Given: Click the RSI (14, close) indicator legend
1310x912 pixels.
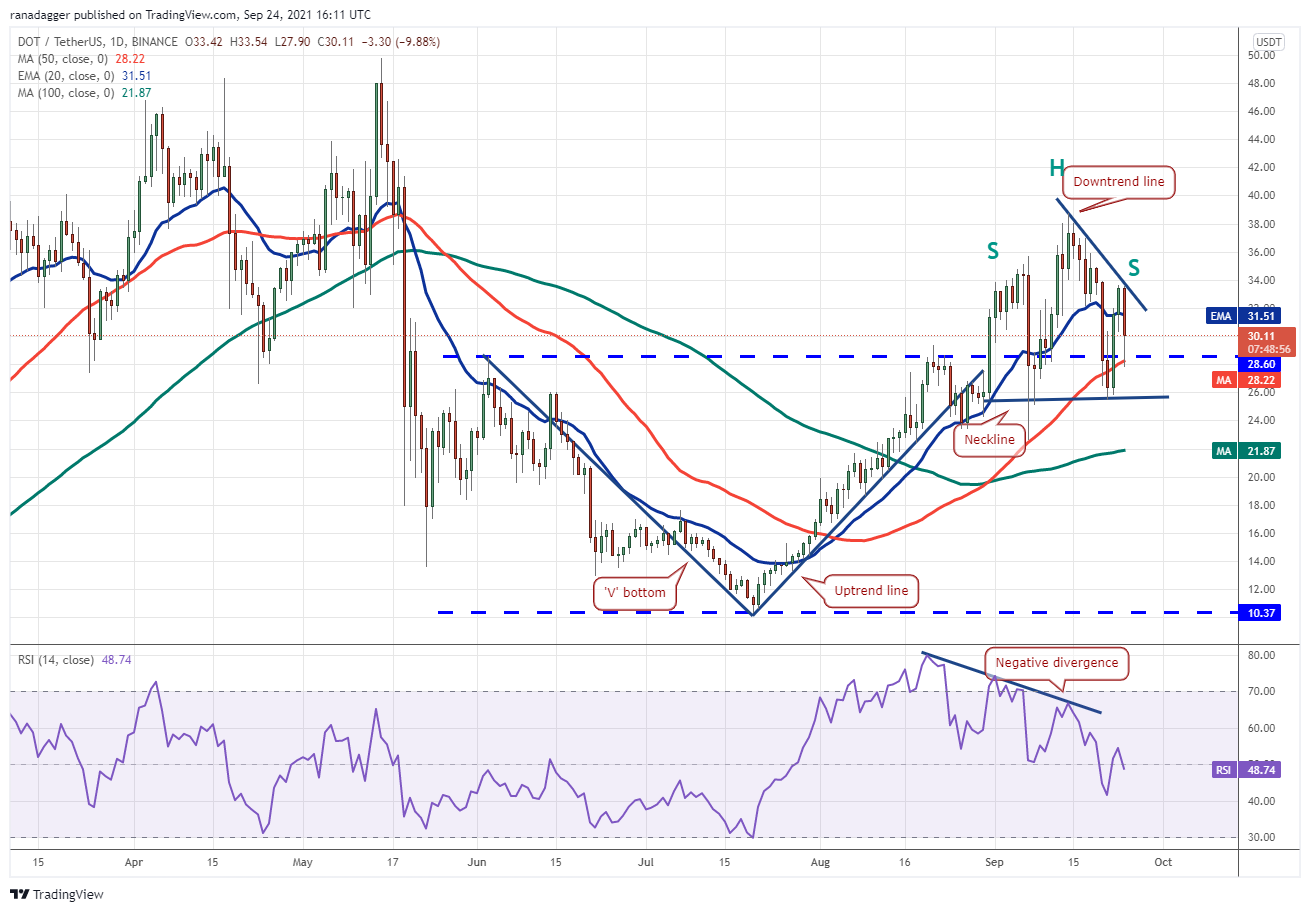Looking at the screenshot, I should point(73,660).
